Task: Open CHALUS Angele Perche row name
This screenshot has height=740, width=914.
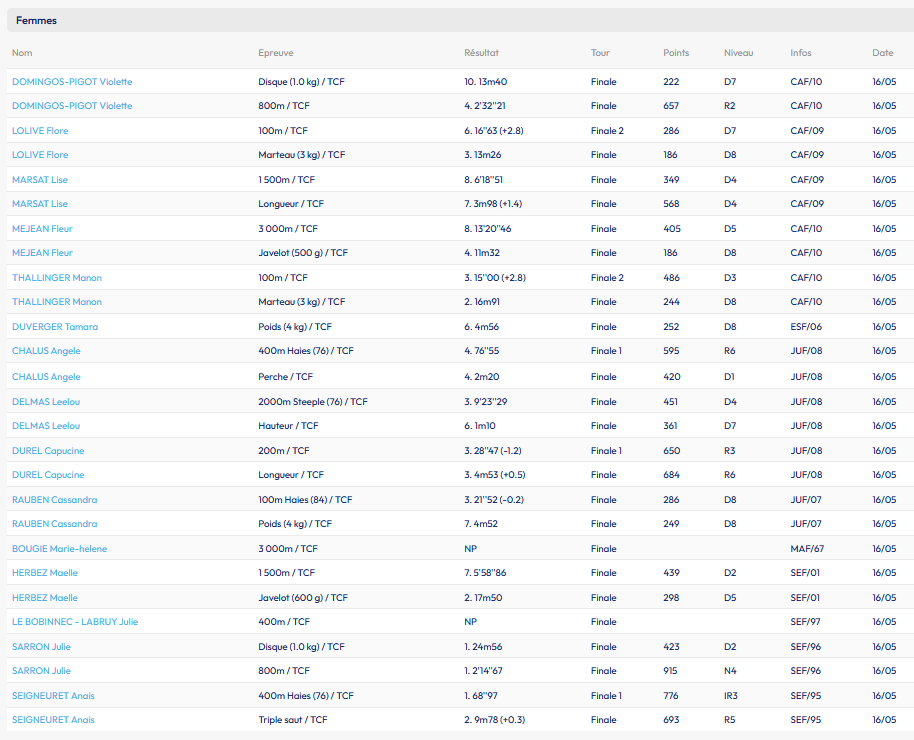Action: [46, 377]
